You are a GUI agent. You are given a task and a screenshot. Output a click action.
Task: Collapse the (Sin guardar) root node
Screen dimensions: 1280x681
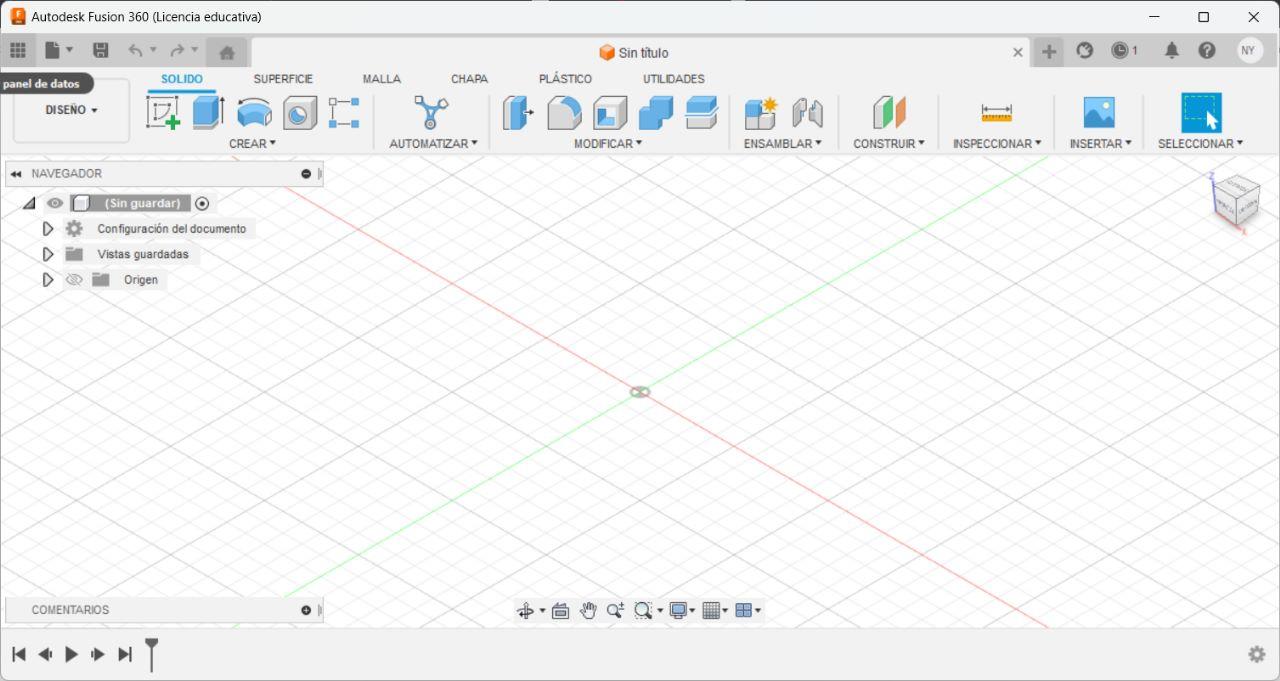[x=28, y=203]
